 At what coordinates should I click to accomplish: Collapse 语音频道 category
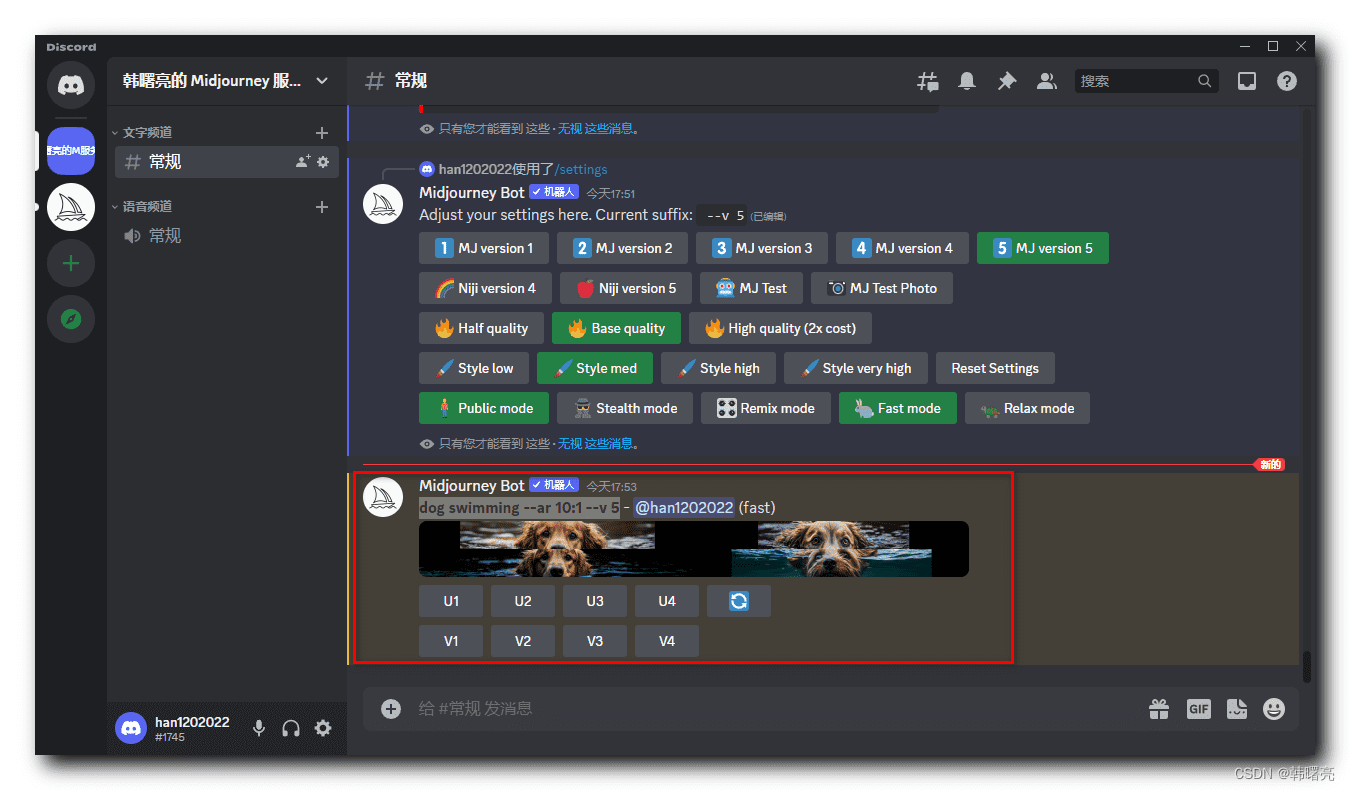(142, 206)
